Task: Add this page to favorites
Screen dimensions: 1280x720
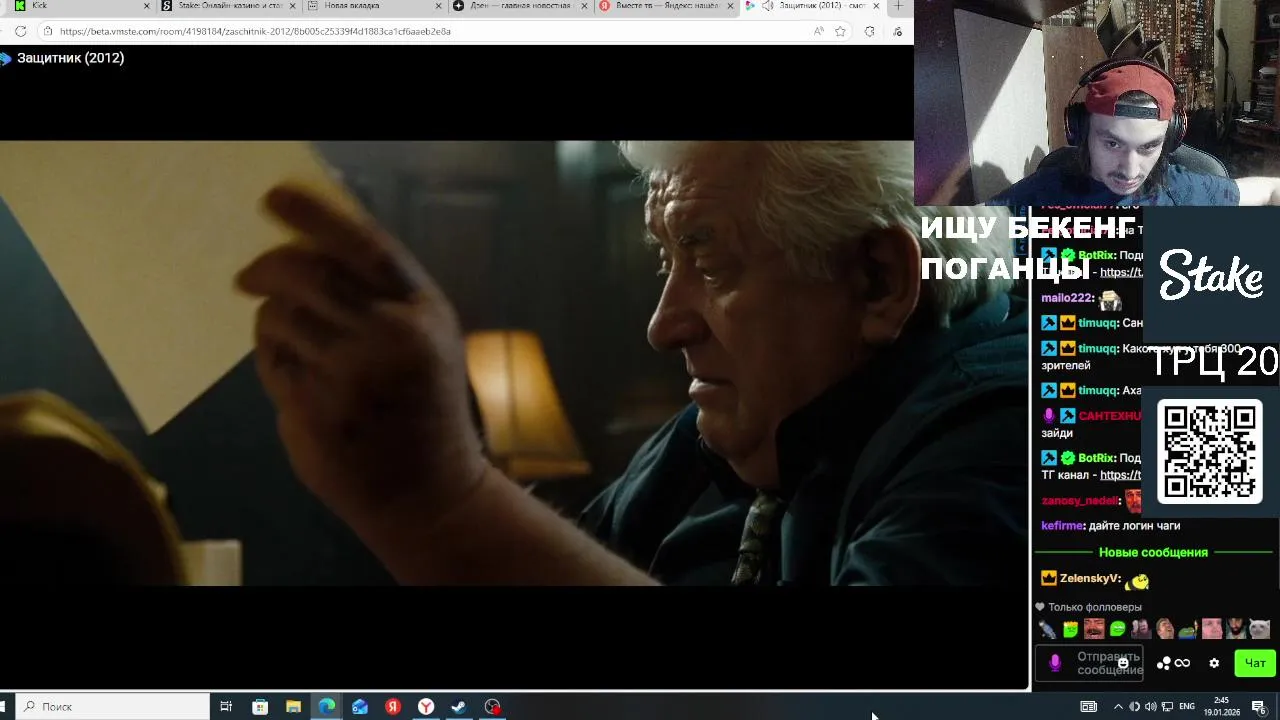Action: tap(840, 31)
